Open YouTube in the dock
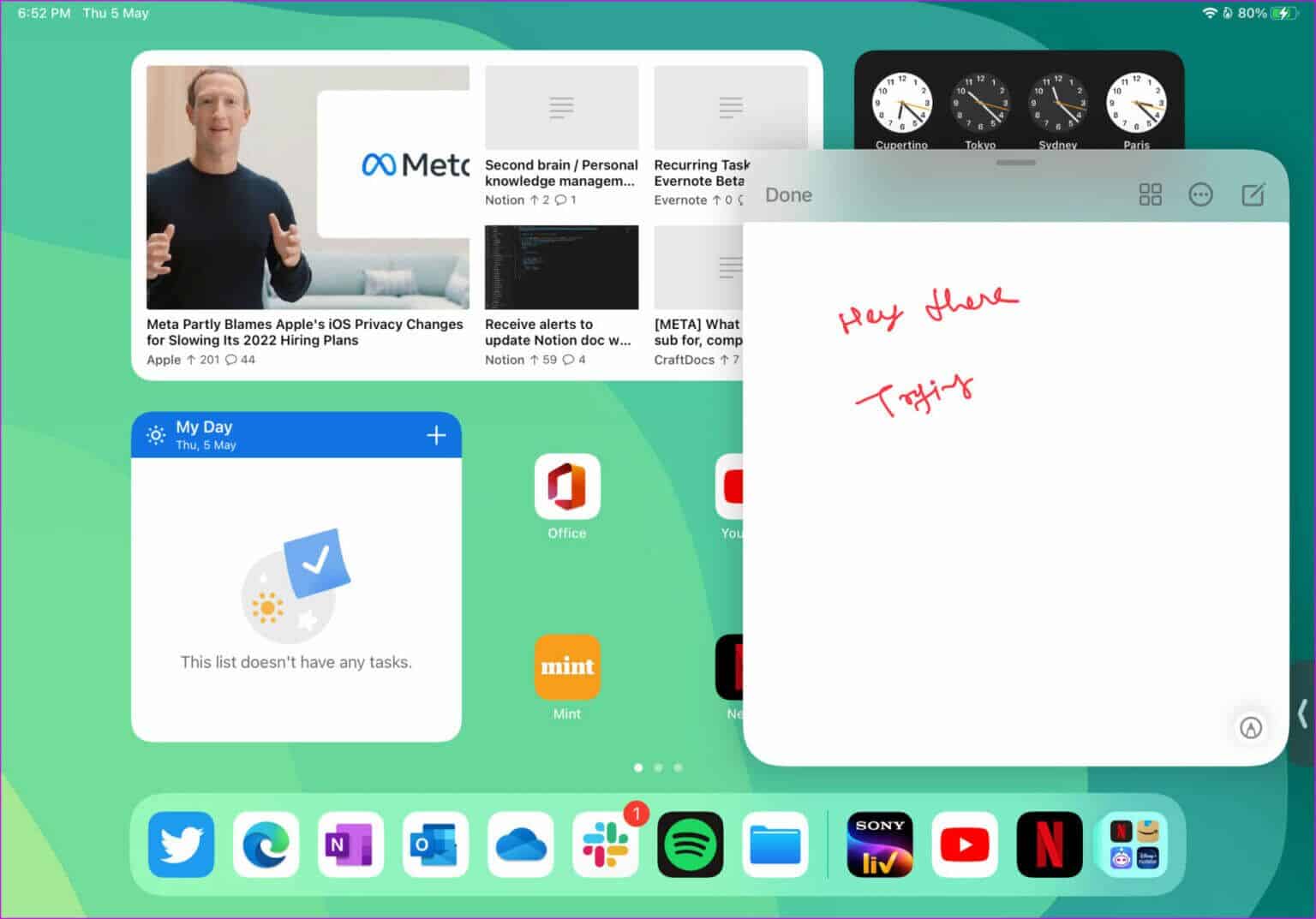The image size is (1316, 919). (x=965, y=844)
